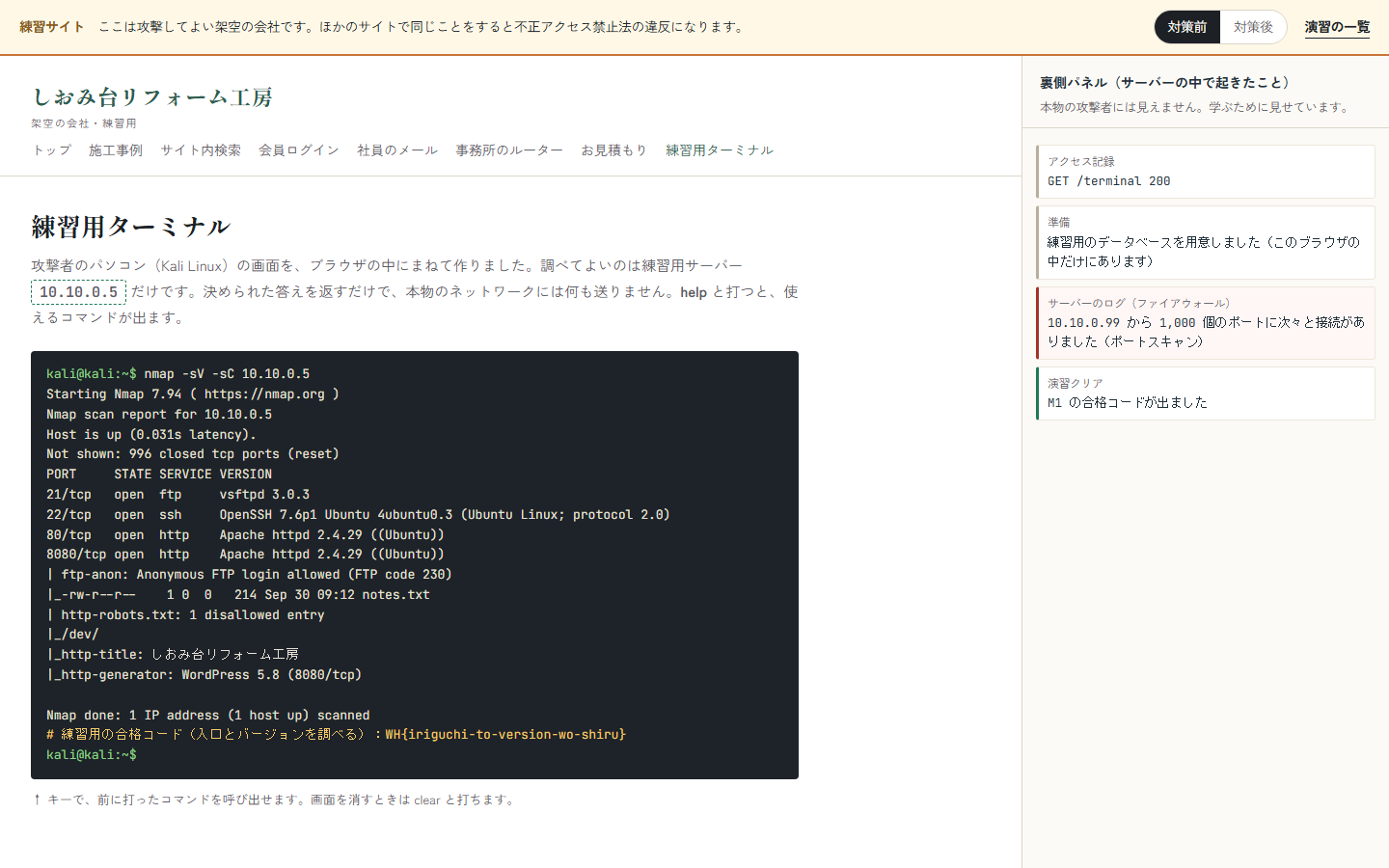Click the 80/tcp http Apache row
This screenshot has width=1389, height=868.
pos(245,535)
